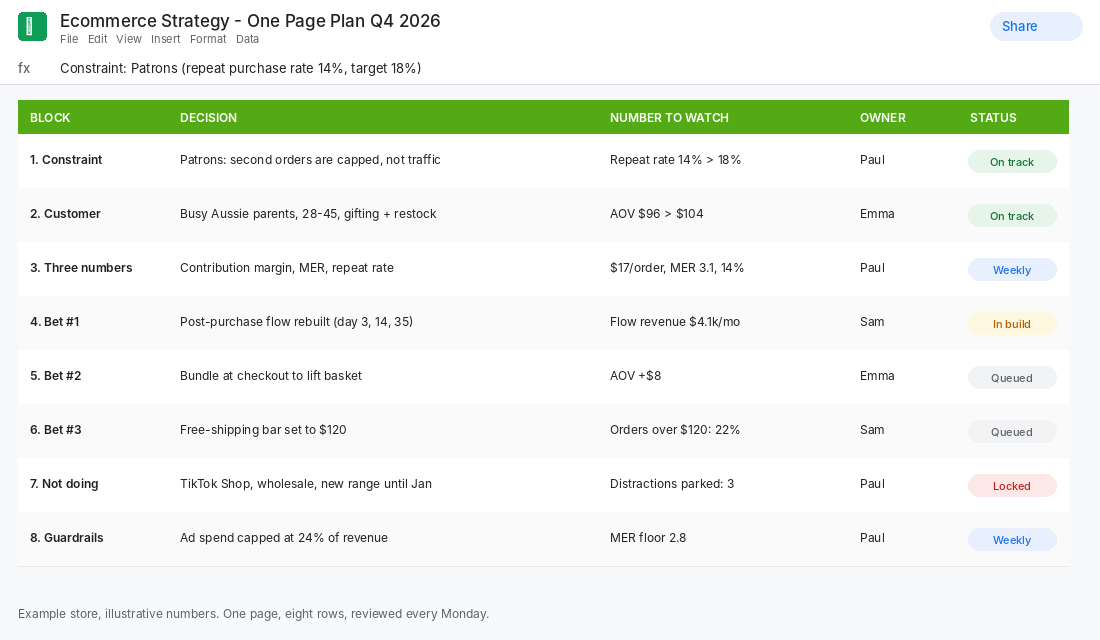Select 'Free-shipping bar set to $120'
Image resolution: width=1100 pixels, height=640 pixels.
(263, 430)
